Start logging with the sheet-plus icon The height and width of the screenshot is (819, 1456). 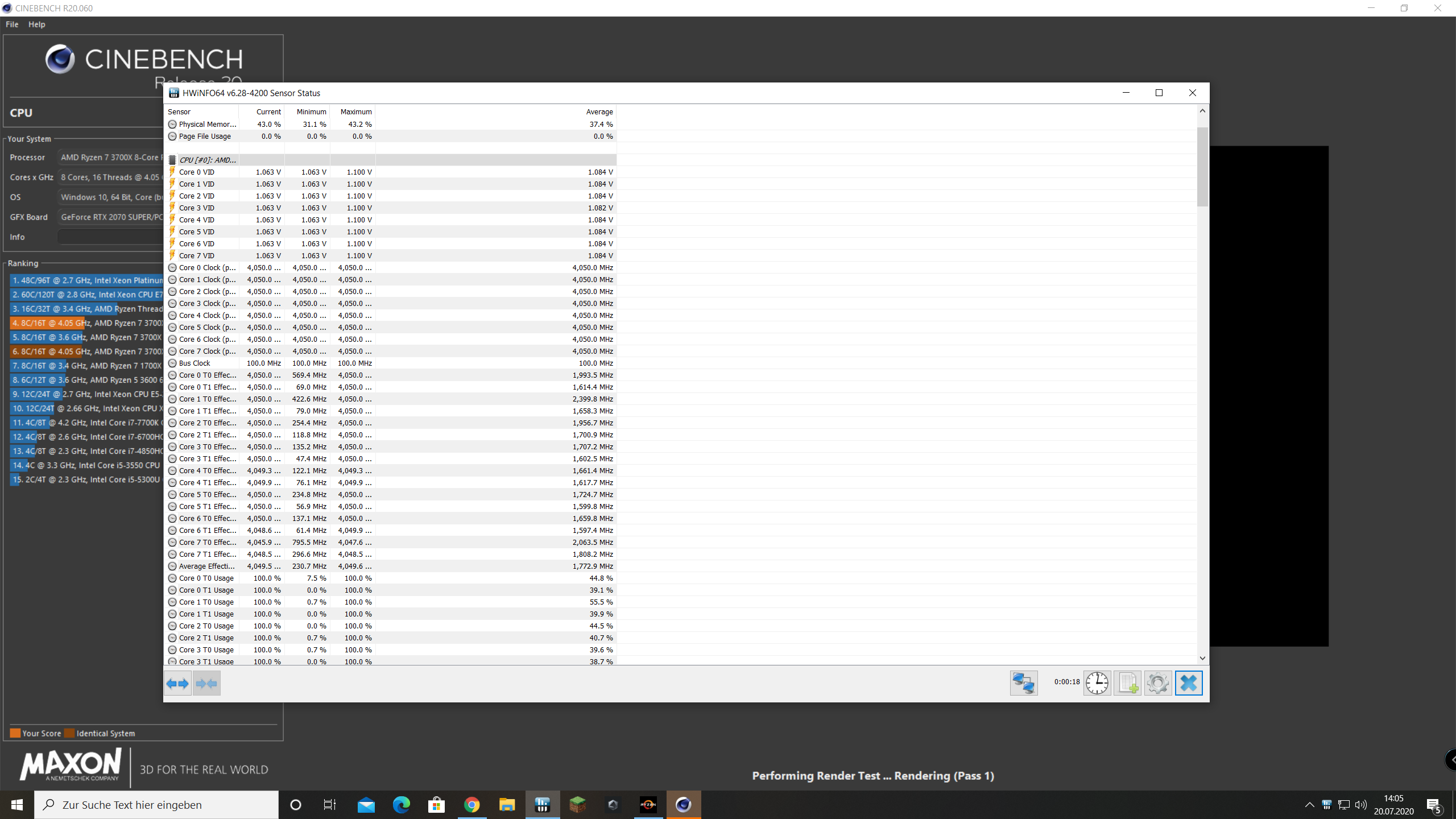pyautogui.click(x=1127, y=683)
